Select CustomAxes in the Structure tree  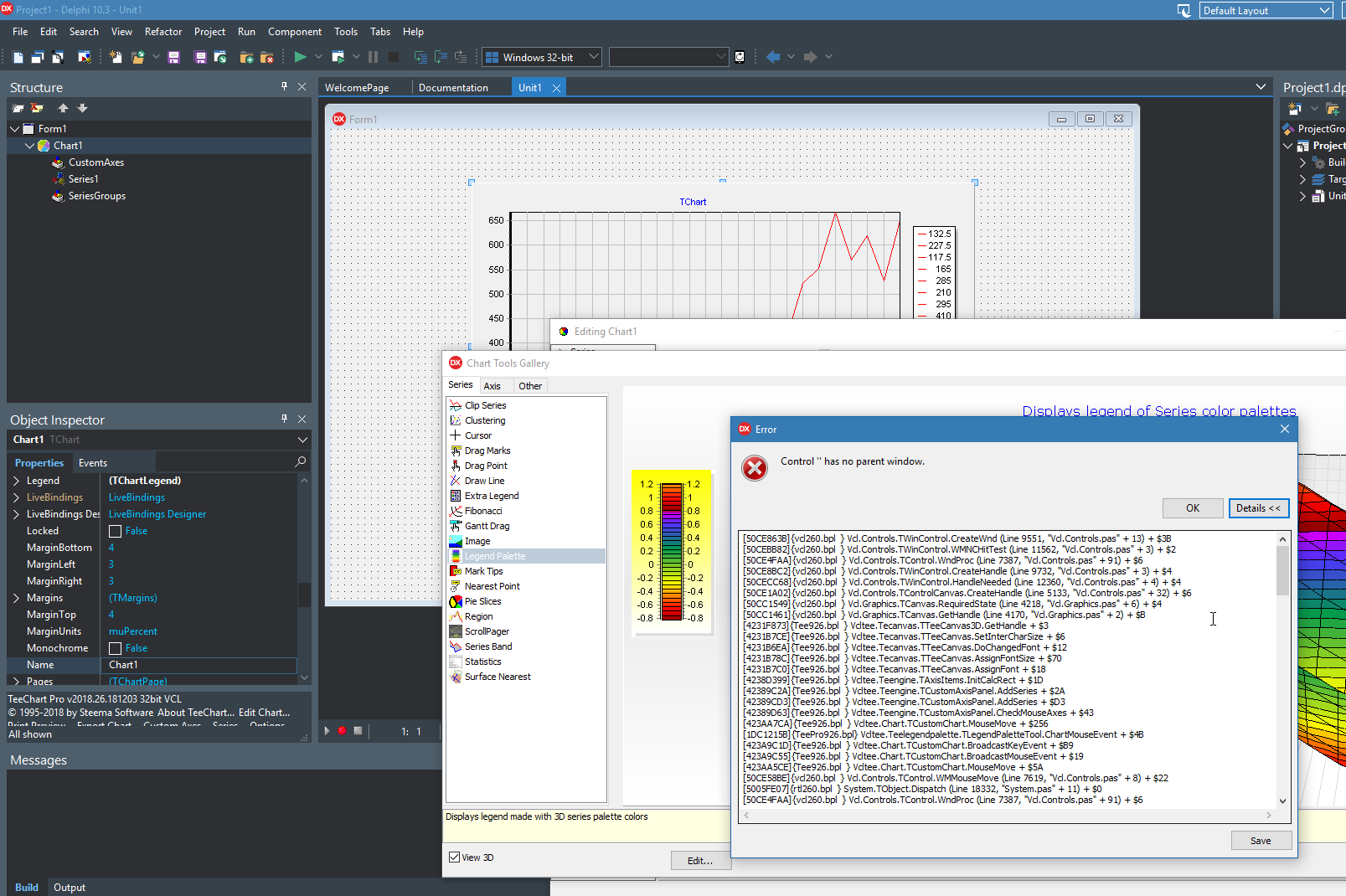[x=96, y=162]
